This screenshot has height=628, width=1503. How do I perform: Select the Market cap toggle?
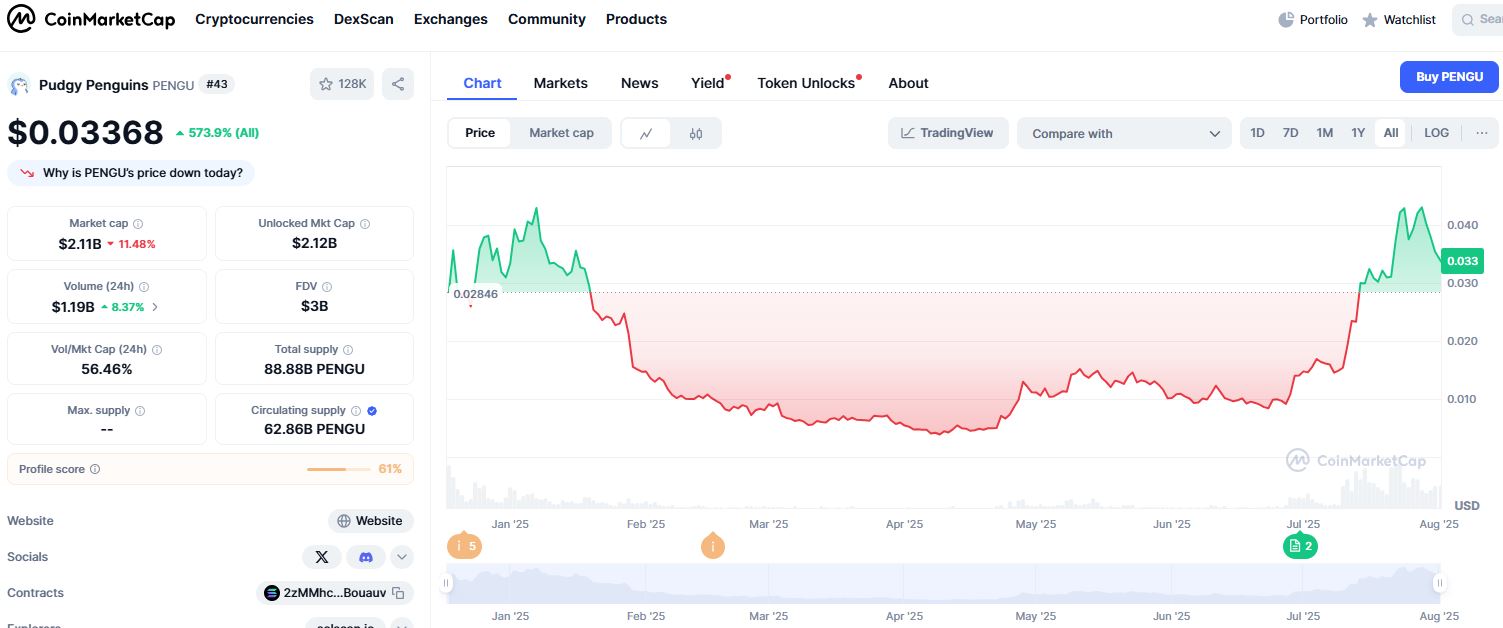coord(561,133)
